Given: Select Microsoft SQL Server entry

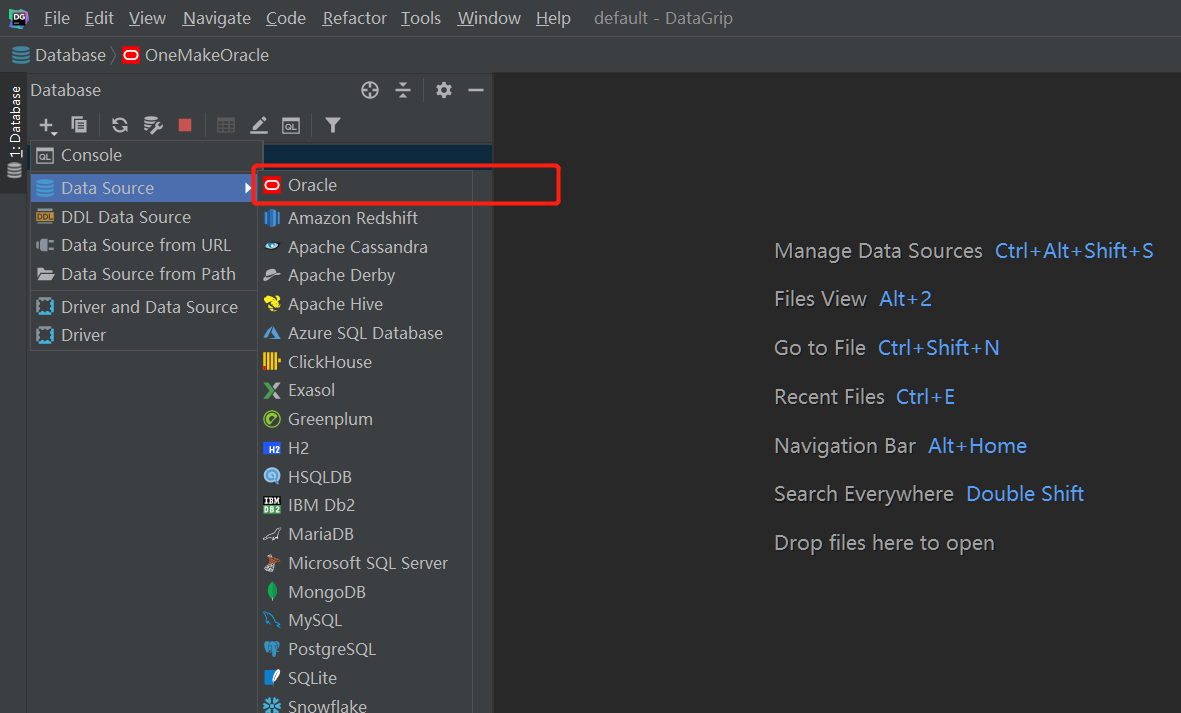Looking at the screenshot, I should point(365,563).
